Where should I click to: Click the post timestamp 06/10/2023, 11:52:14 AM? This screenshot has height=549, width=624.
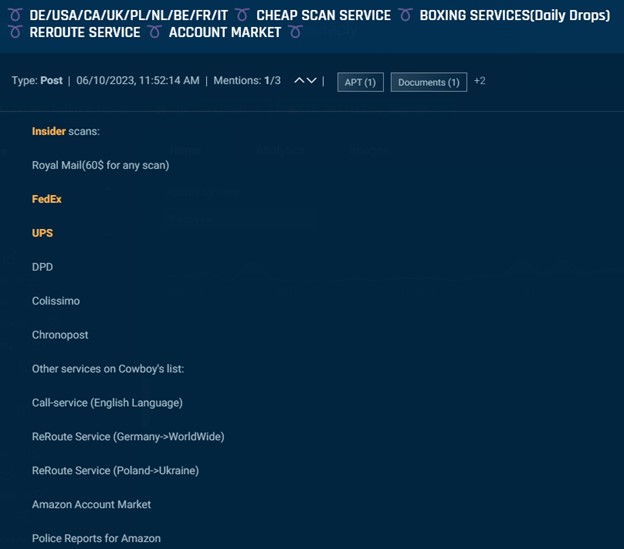(x=138, y=81)
